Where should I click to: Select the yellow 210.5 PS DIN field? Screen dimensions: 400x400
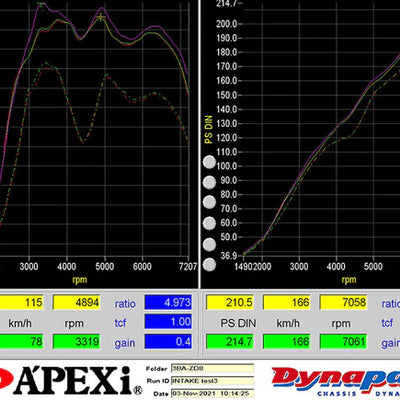[x=230, y=302]
